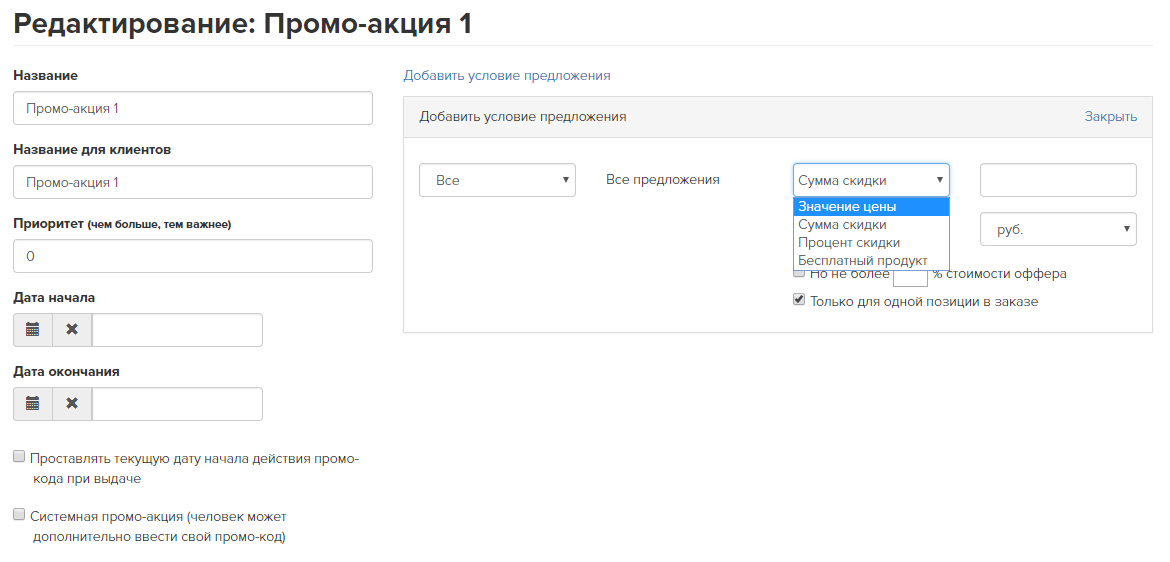Click the Приоритет input field

click(x=193, y=256)
